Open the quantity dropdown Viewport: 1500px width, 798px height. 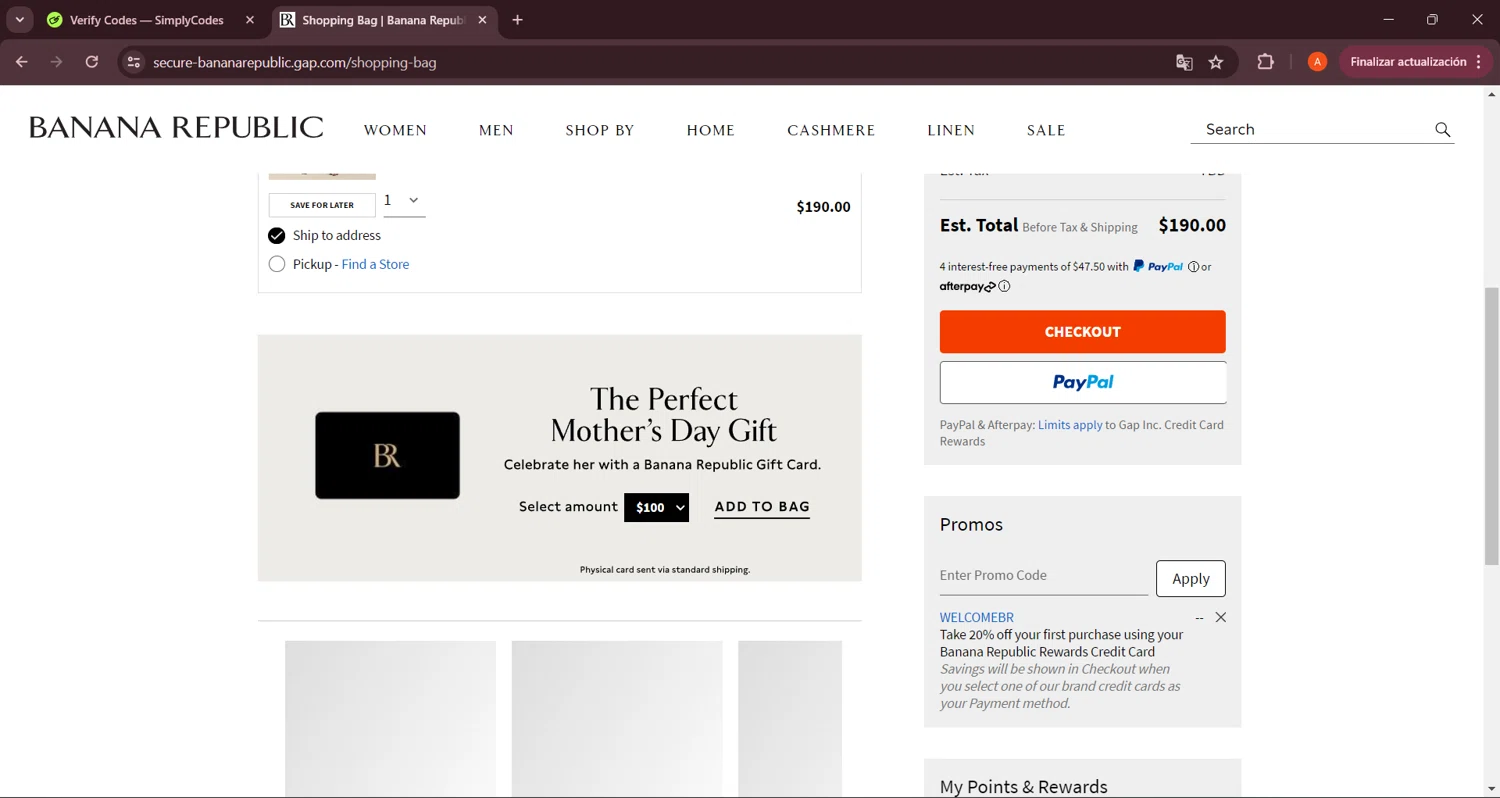tap(404, 201)
